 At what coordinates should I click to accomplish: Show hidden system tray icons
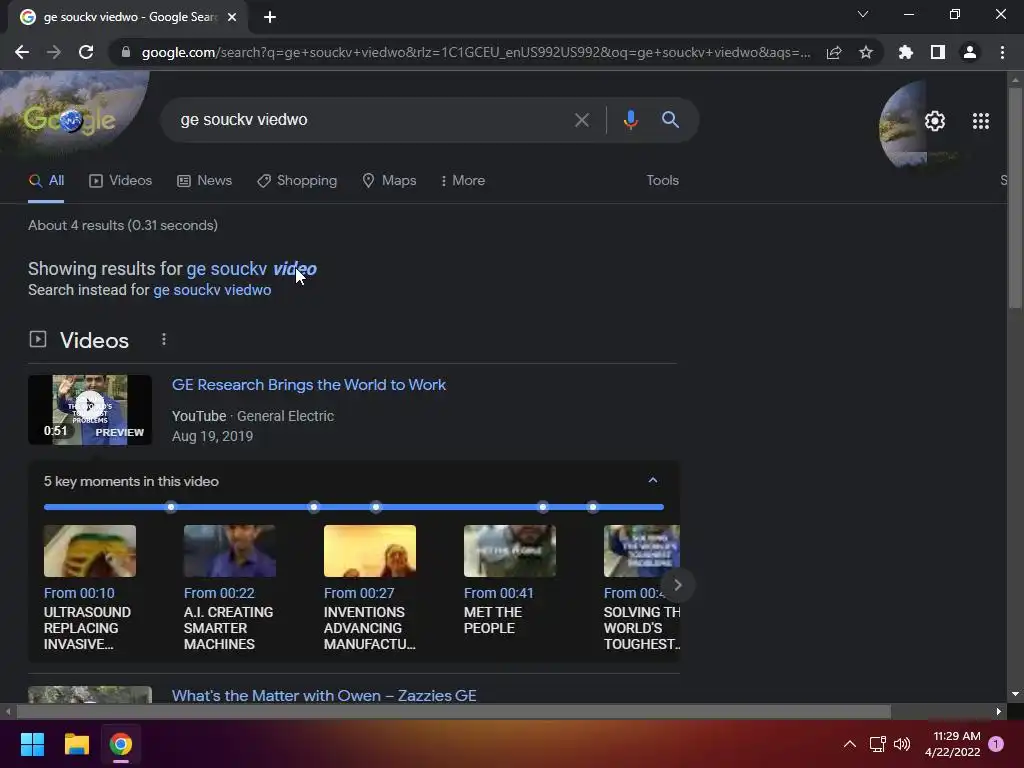[850, 744]
